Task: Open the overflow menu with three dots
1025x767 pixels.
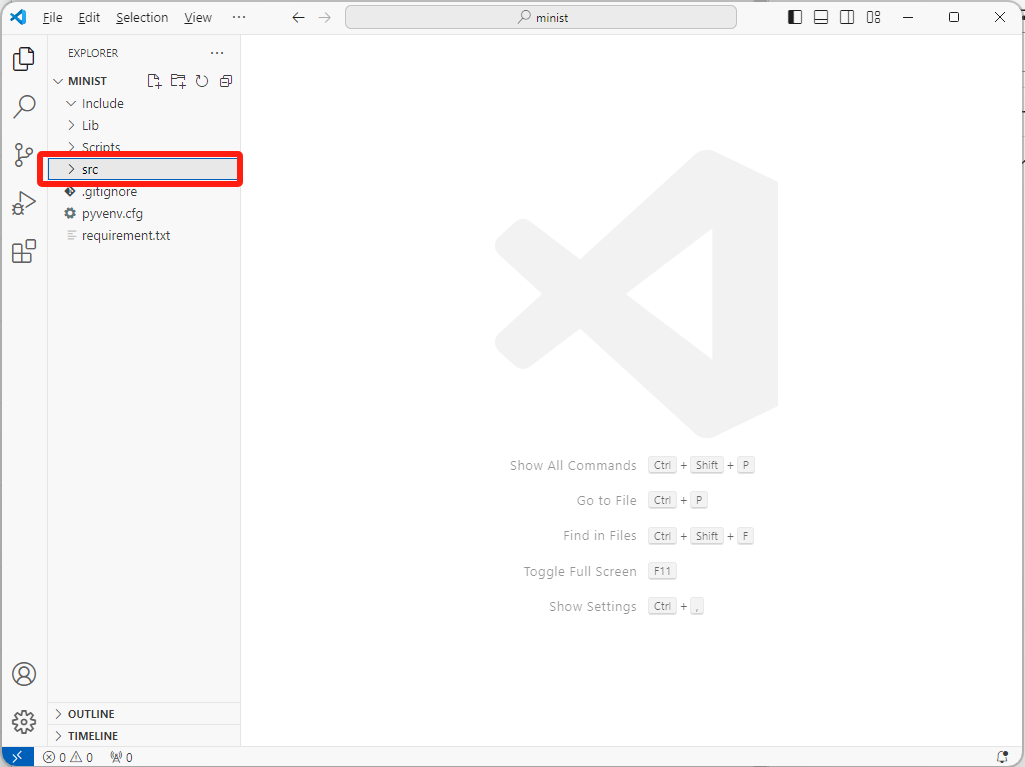Action: [x=239, y=18]
